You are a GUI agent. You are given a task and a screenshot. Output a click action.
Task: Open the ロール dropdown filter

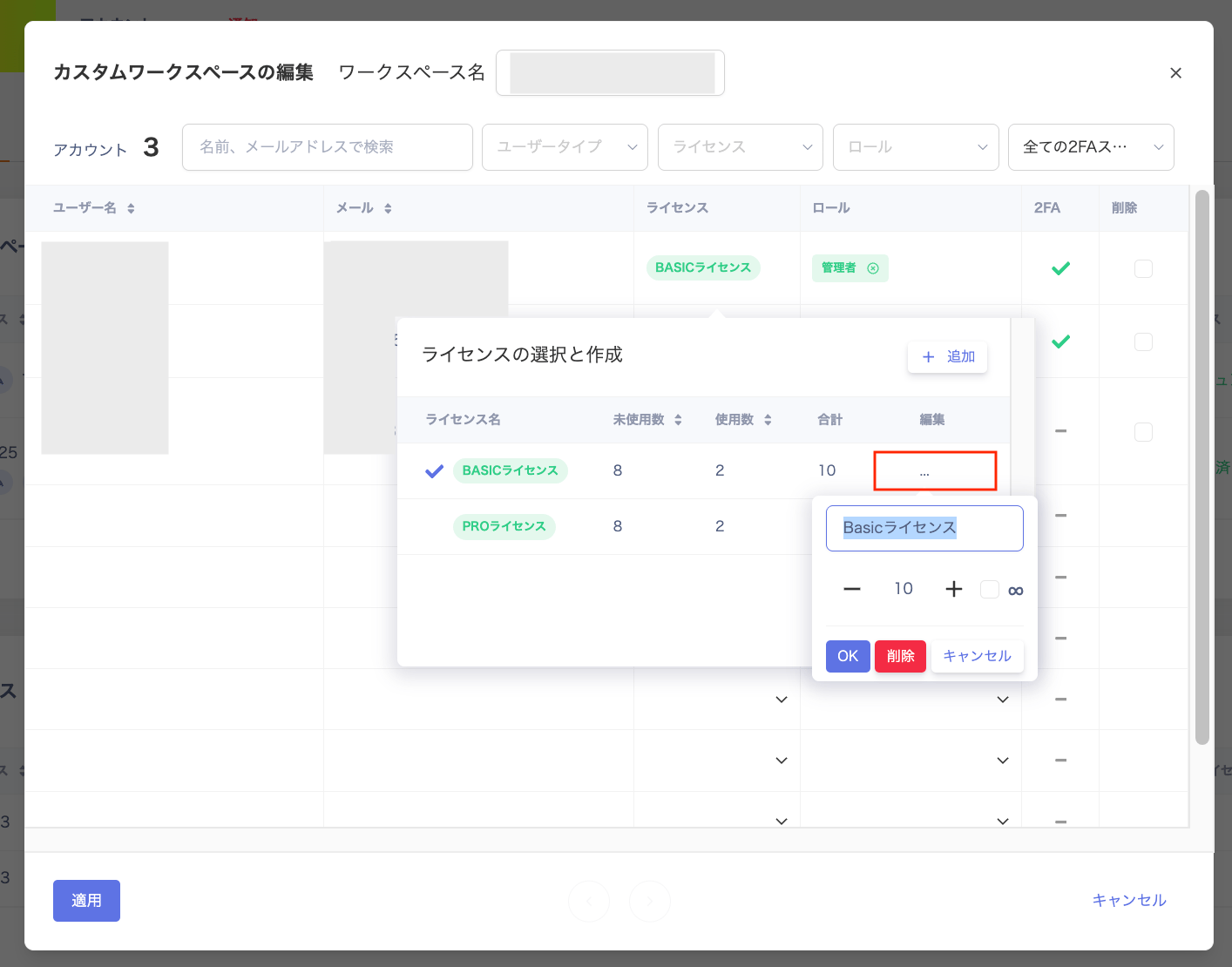[916, 147]
